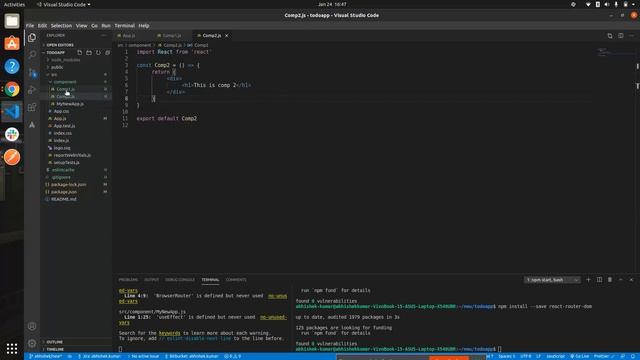Click the LF line ending in status bar
Image resolution: width=640 pixels, height=360 pixels.
538,356
